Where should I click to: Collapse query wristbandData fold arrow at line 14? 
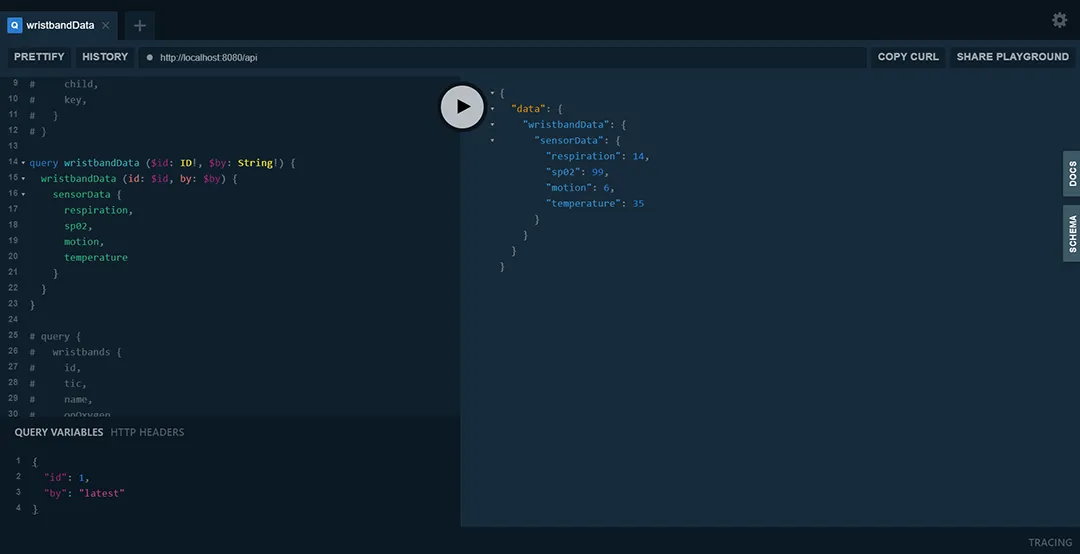23,163
